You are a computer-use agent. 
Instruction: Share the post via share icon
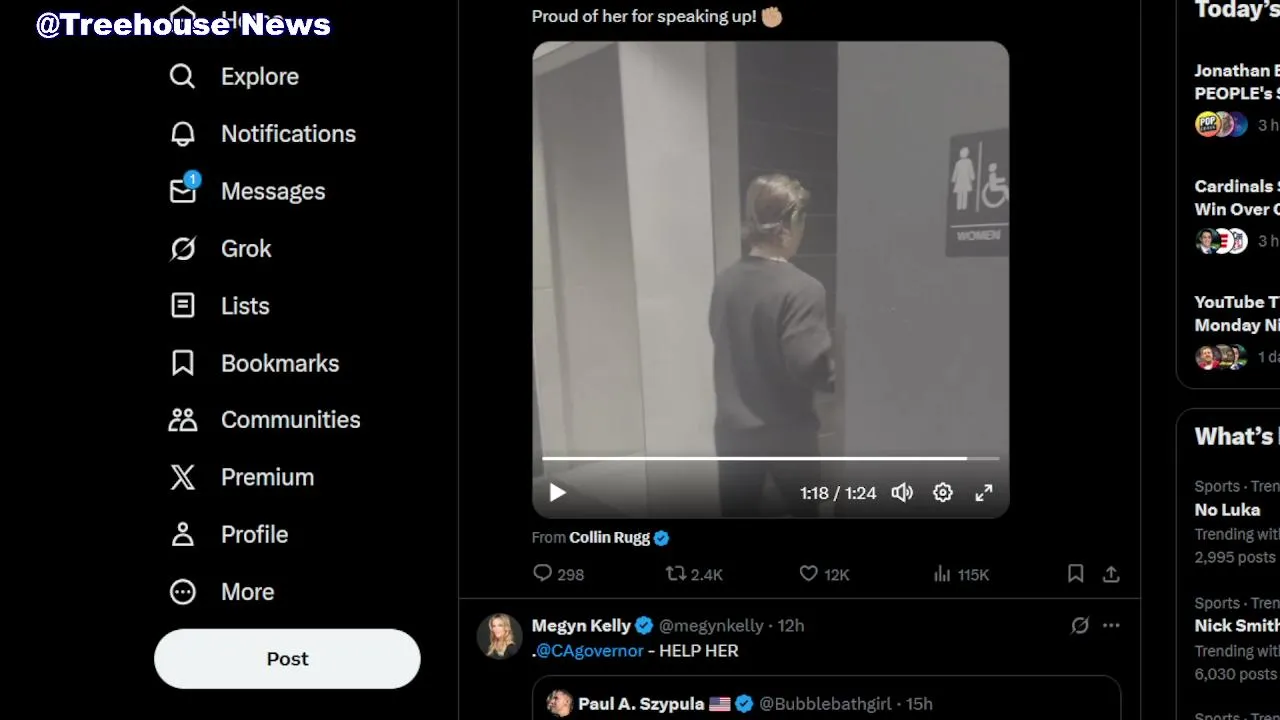(1111, 574)
